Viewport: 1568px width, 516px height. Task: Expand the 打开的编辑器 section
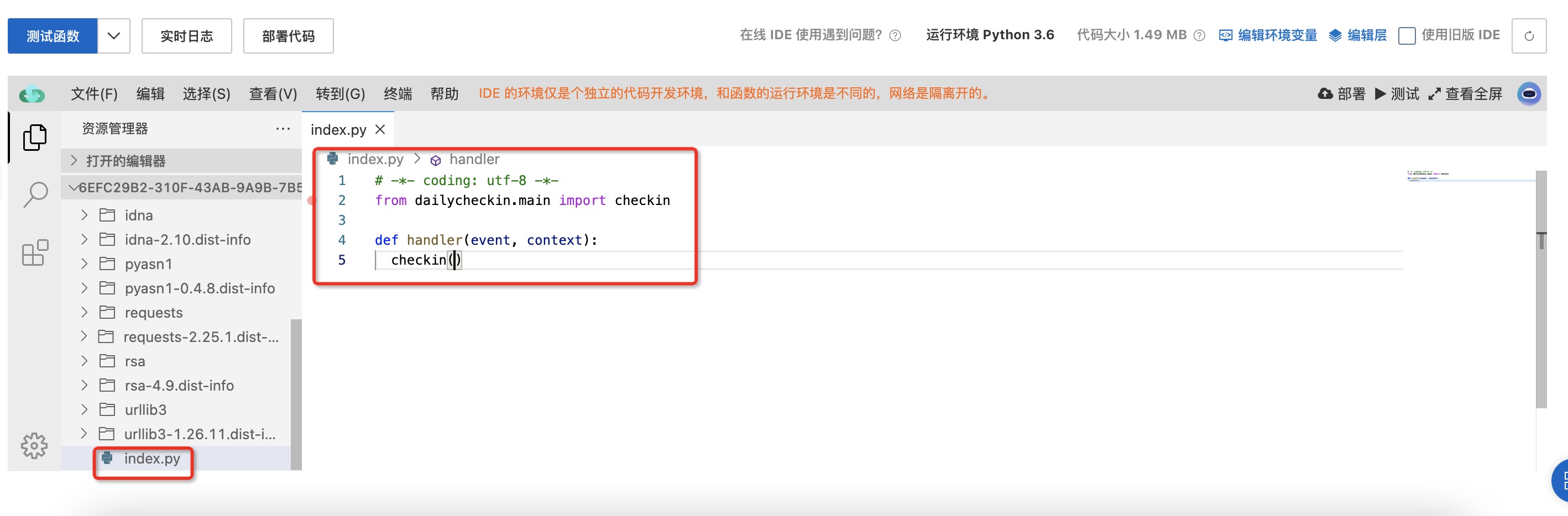pos(181,161)
